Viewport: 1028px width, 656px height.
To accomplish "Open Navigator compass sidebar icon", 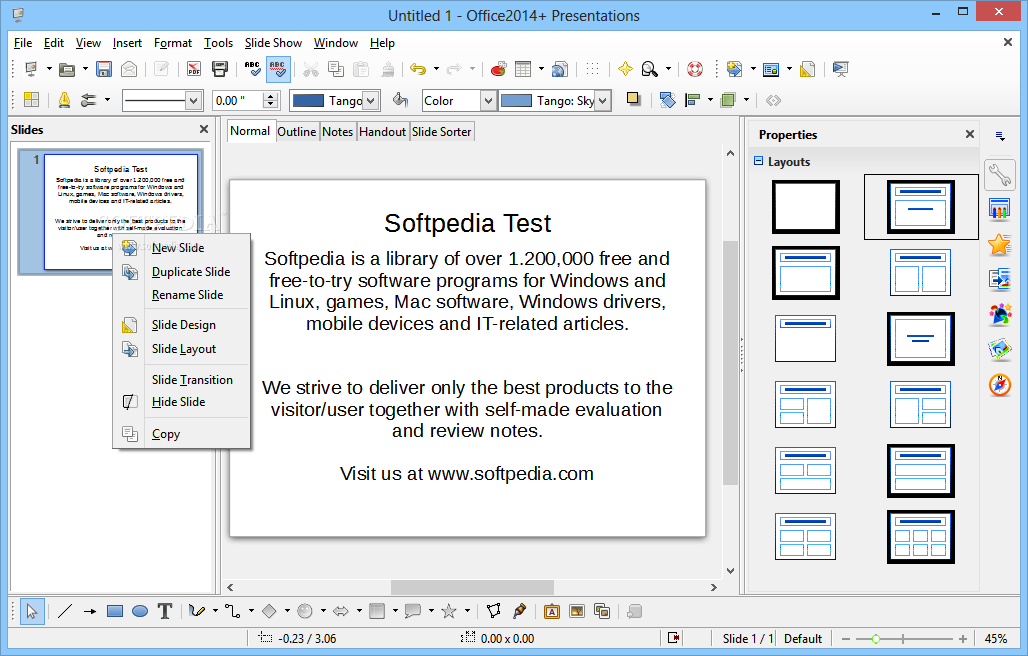I will pos(1000,385).
